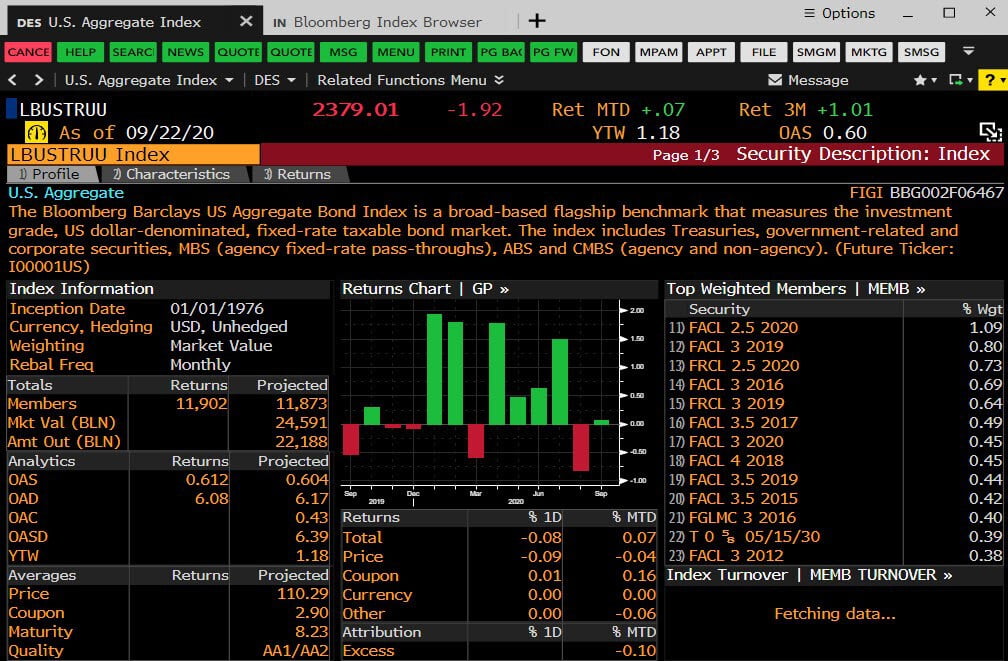Screen dimensions: 1008x661
Task: Click the Message envelope icon
Action: click(x=775, y=80)
